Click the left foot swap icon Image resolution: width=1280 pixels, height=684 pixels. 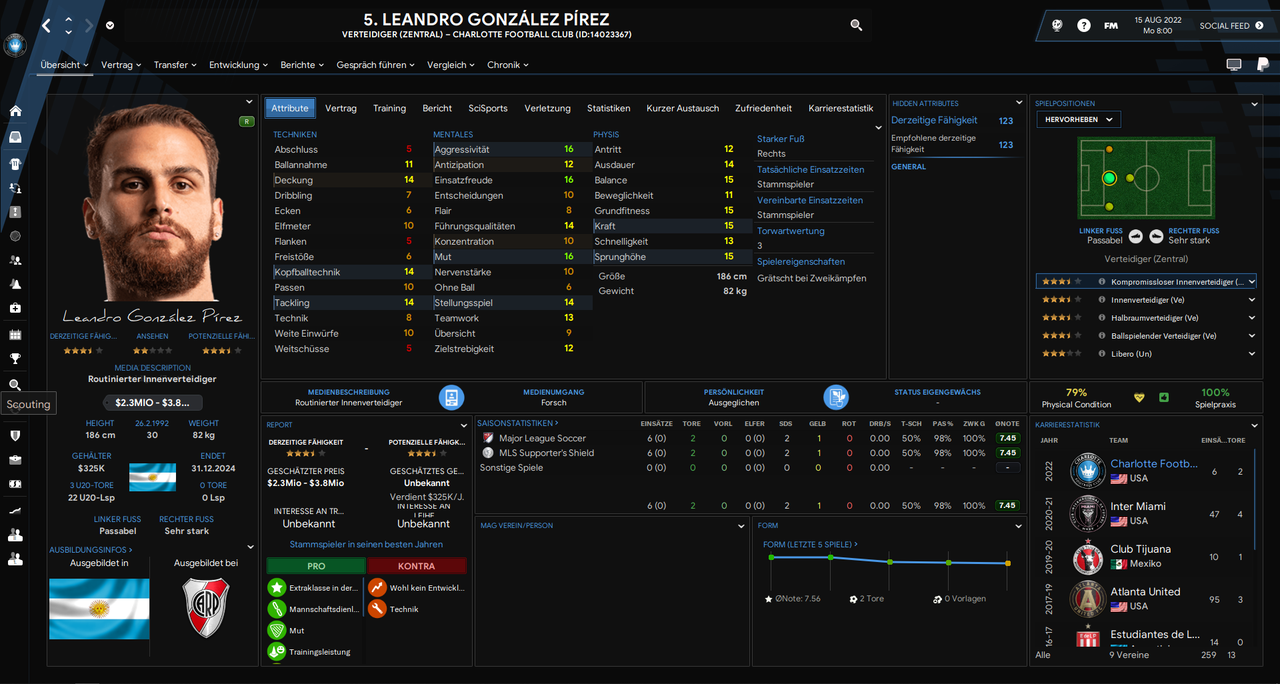tap(1135, 237)
